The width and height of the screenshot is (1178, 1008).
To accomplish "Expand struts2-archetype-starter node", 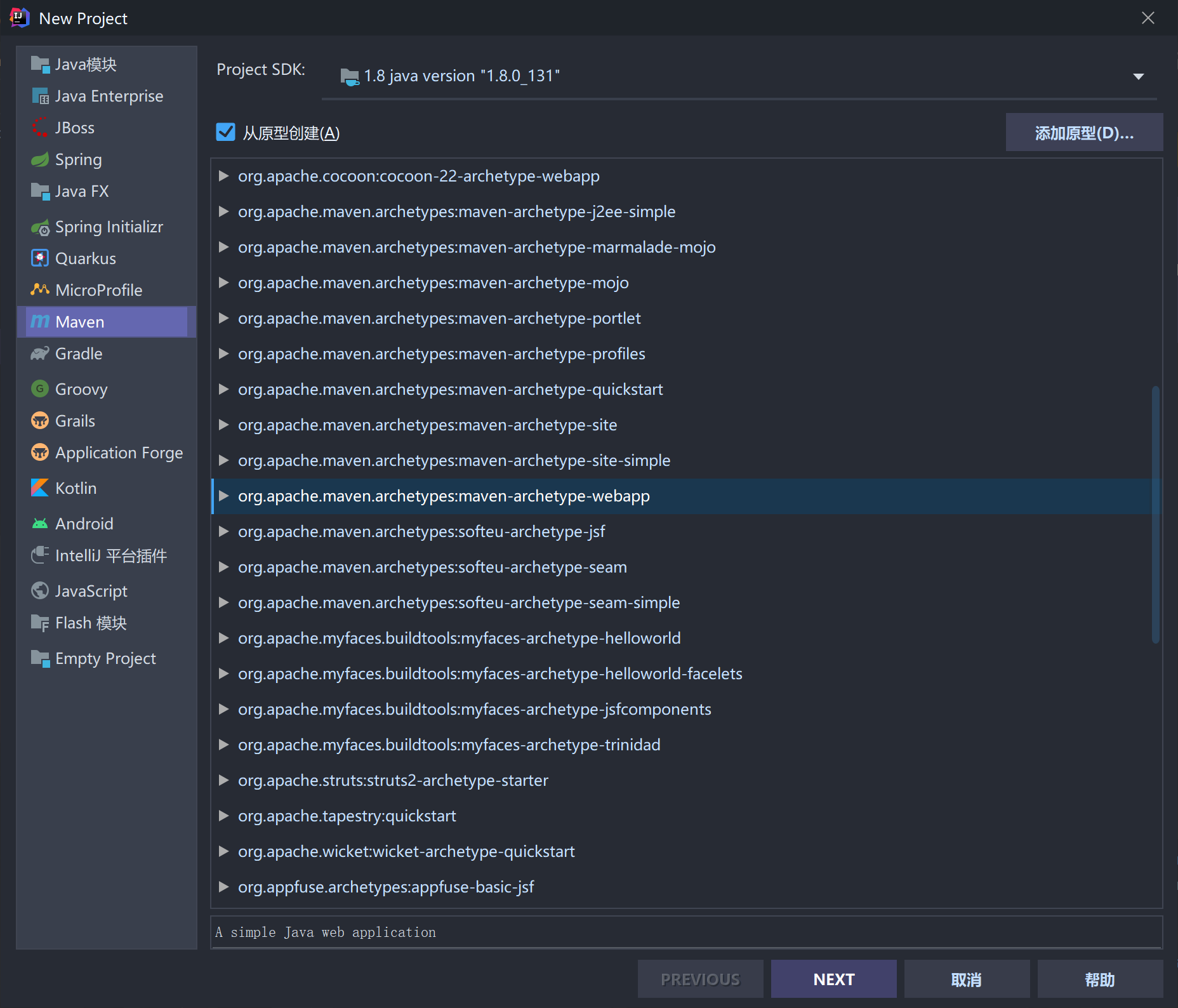I will pos(223,780).
